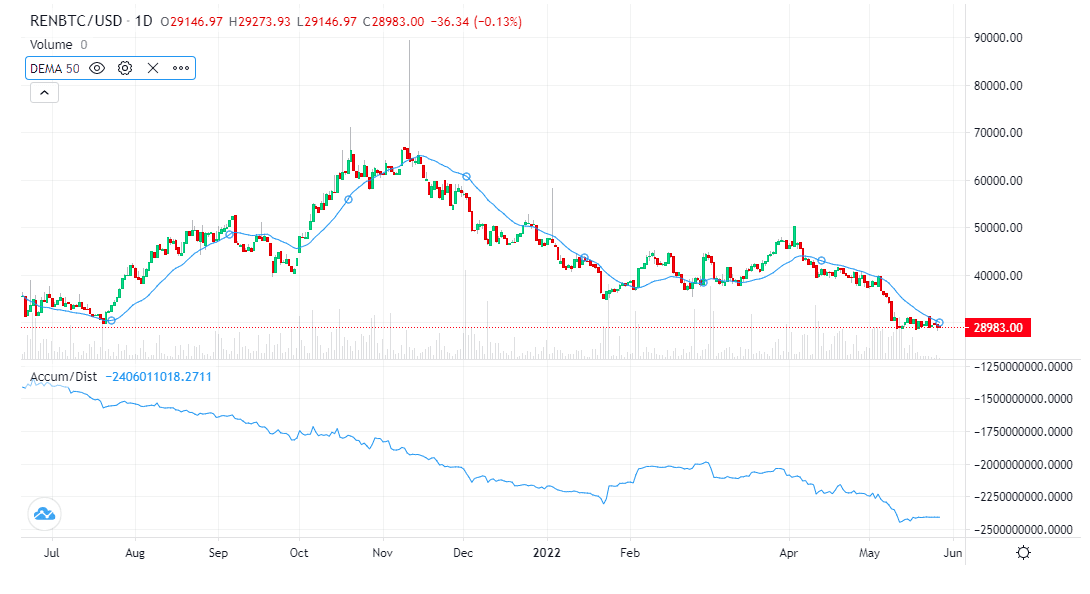Click the Volume indicator label
Viewport: 1090px width, 594px height.
click(52, 44)
